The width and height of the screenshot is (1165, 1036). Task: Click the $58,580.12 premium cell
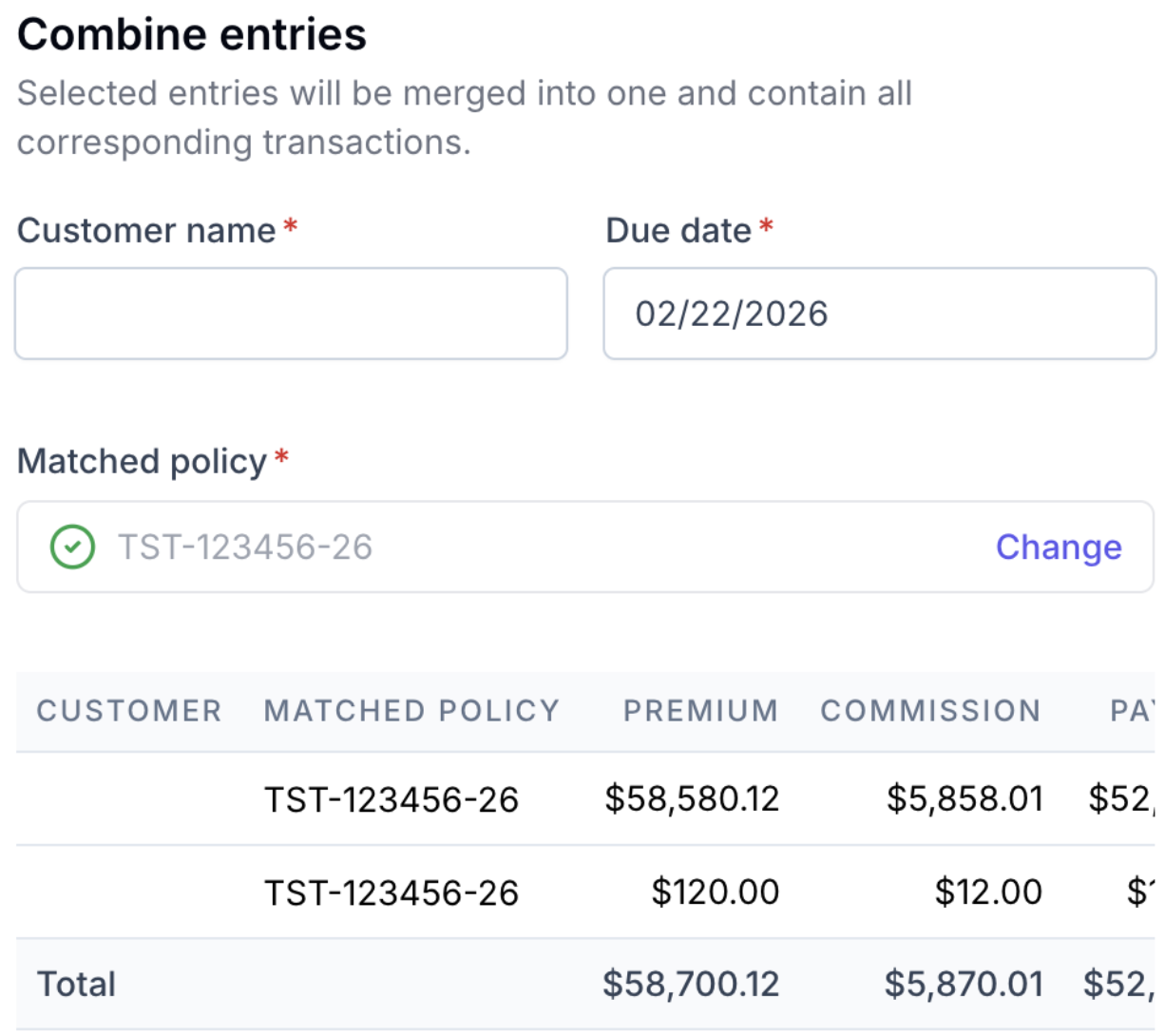[x=692, y=799]
